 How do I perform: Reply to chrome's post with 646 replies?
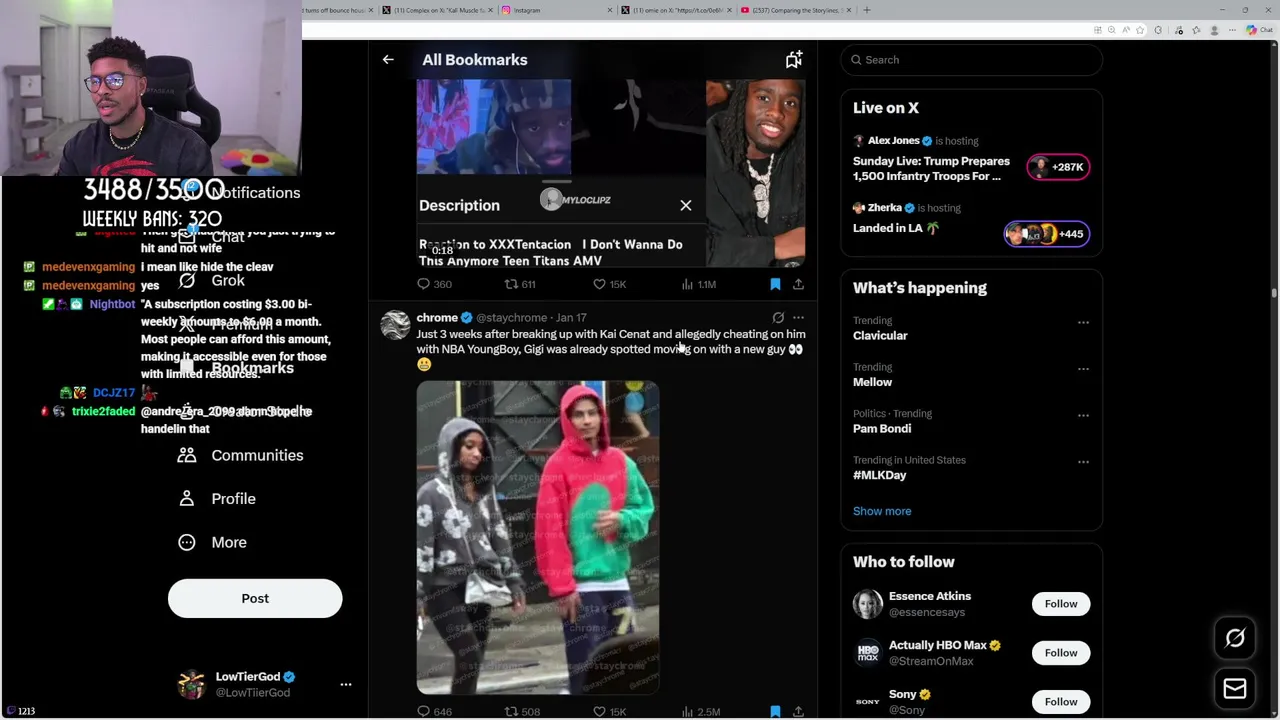(434, 712)
